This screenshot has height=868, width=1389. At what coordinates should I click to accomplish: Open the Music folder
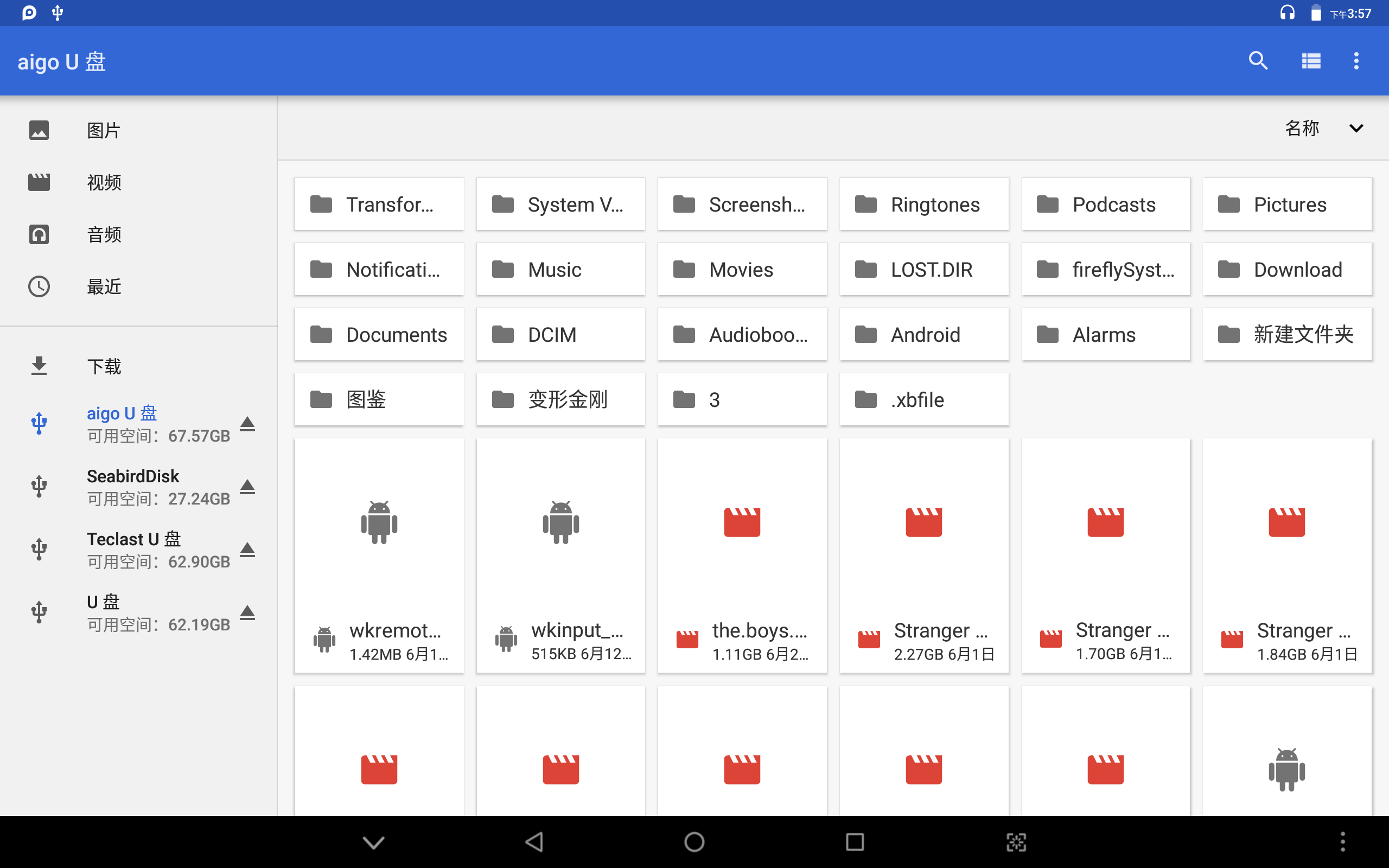coord(561,269)
